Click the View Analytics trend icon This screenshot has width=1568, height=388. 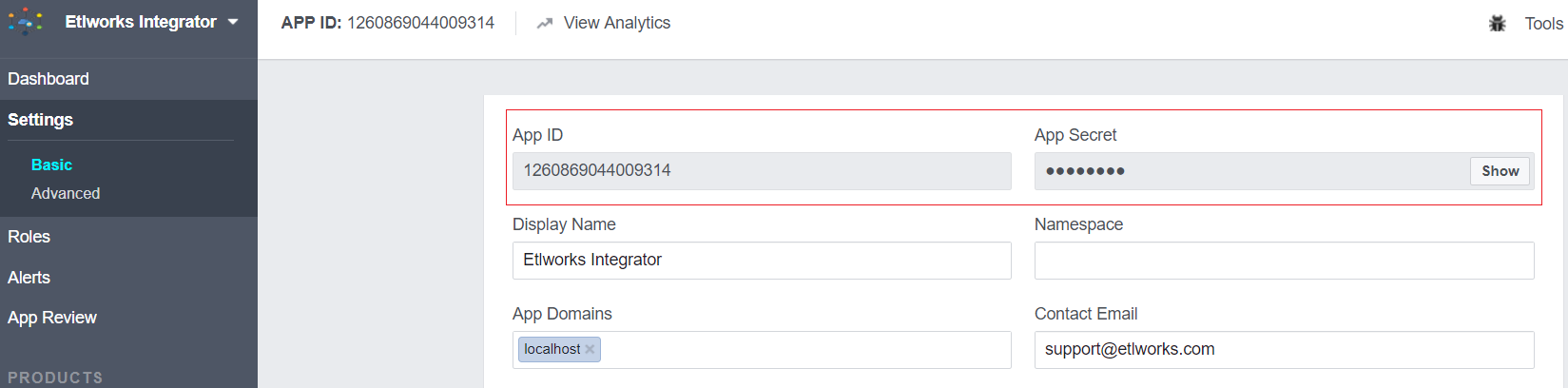tap(544, 23)
